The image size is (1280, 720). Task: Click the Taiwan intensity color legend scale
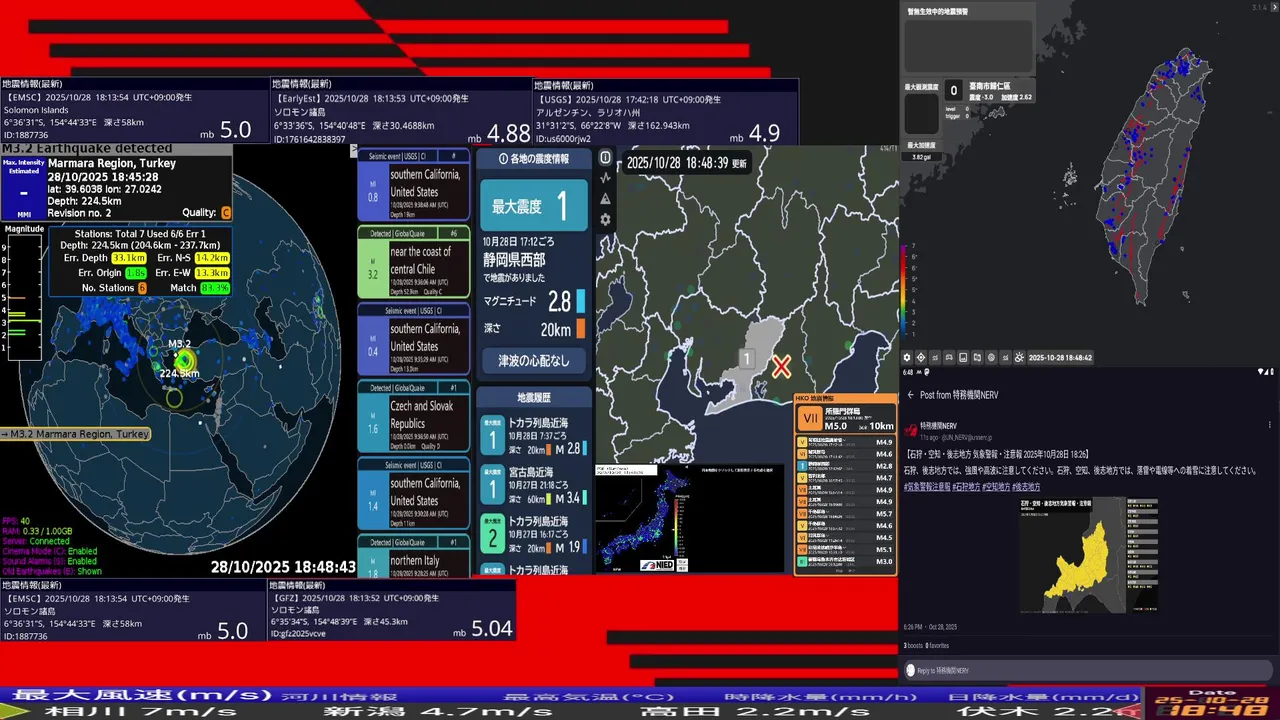point(906,290)
